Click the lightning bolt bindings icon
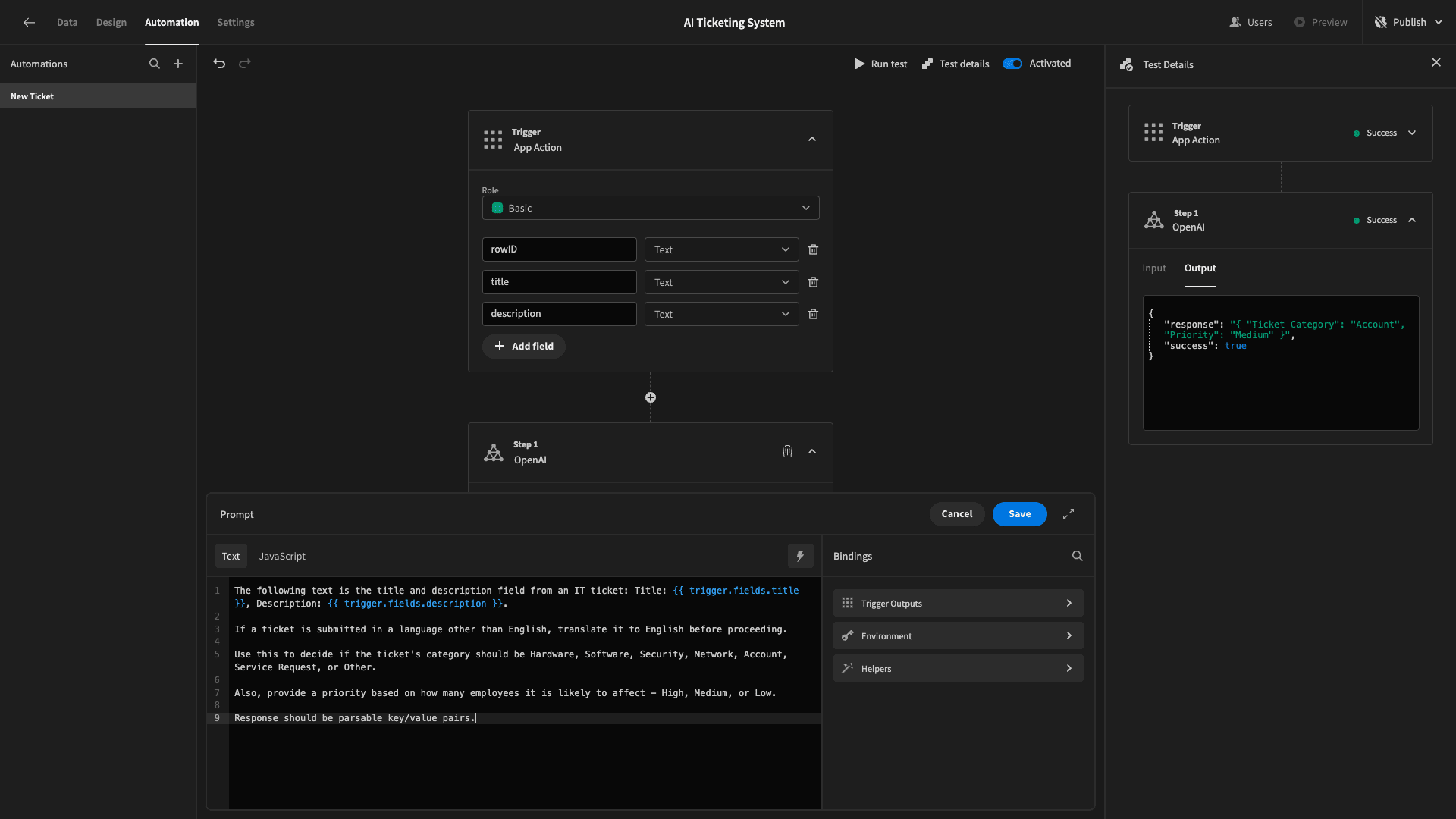Screen dimensions: 1456x819 coord(800,556)
